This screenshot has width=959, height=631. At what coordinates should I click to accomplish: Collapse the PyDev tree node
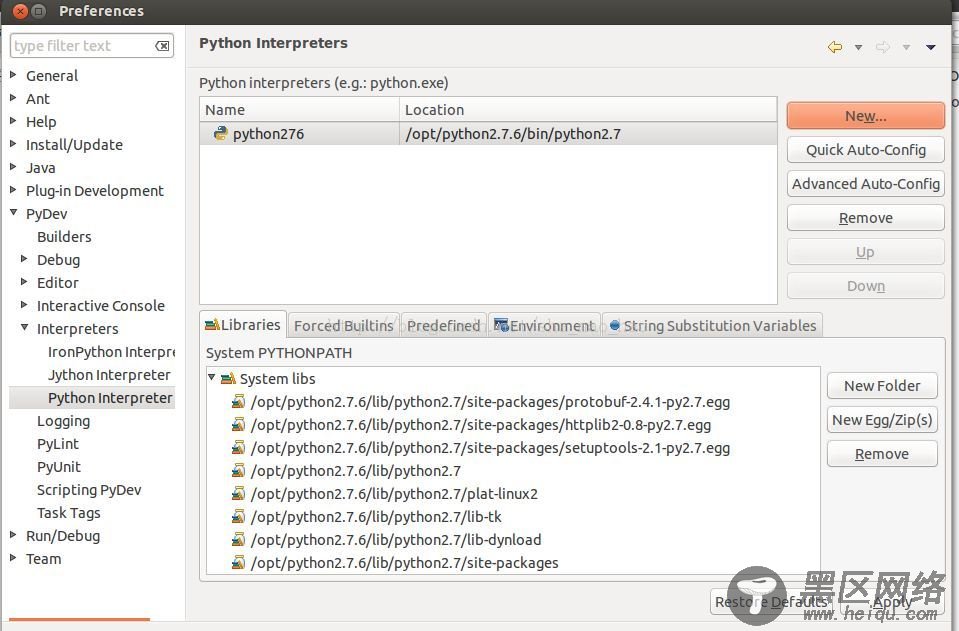[x=13, y=213]
